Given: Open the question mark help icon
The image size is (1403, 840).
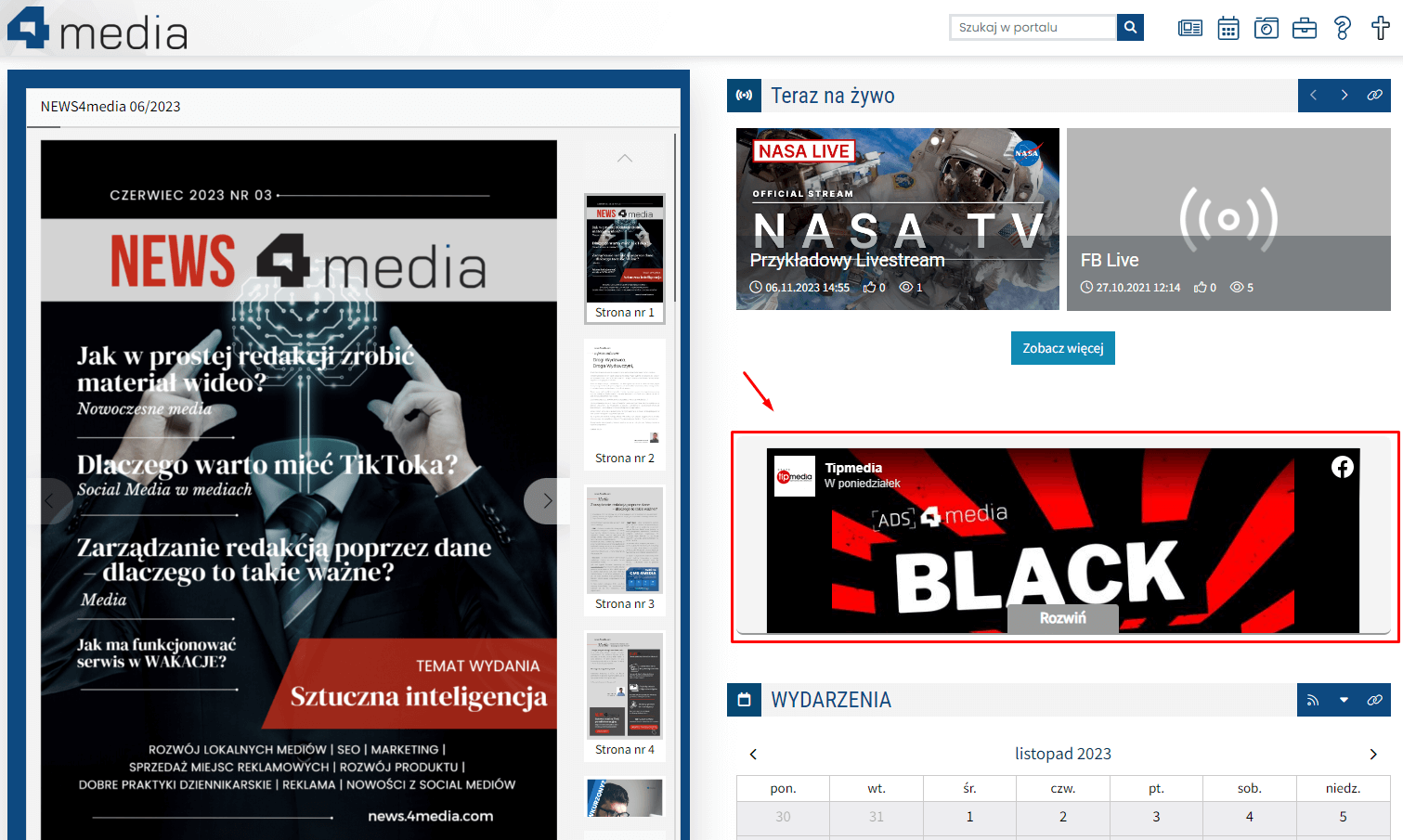Looking at the screenshot, I should (x=1343, y=28).
